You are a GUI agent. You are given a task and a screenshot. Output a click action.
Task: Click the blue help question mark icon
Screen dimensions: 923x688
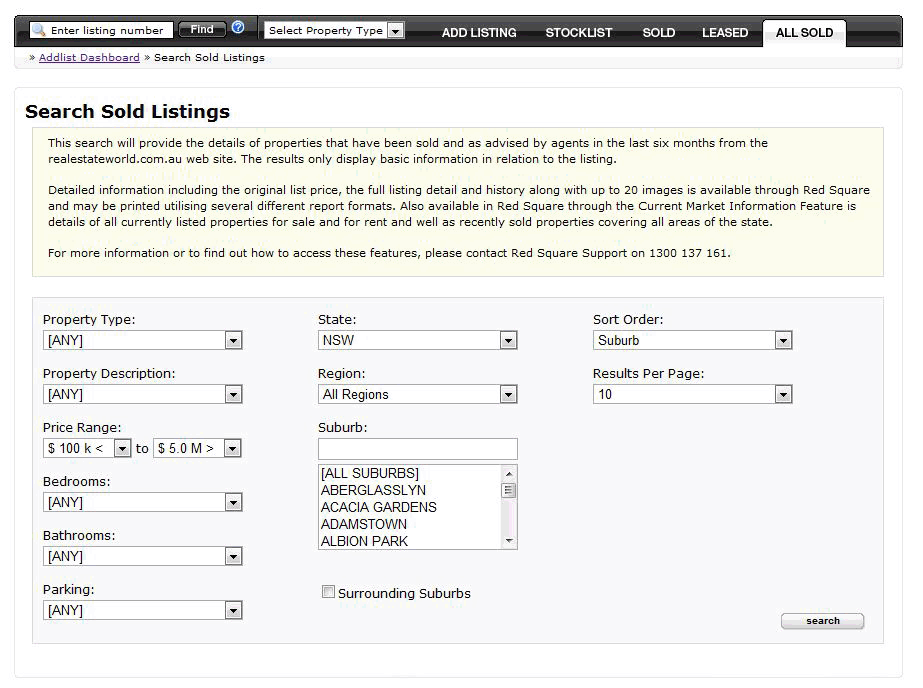click(x=238, y=28)
